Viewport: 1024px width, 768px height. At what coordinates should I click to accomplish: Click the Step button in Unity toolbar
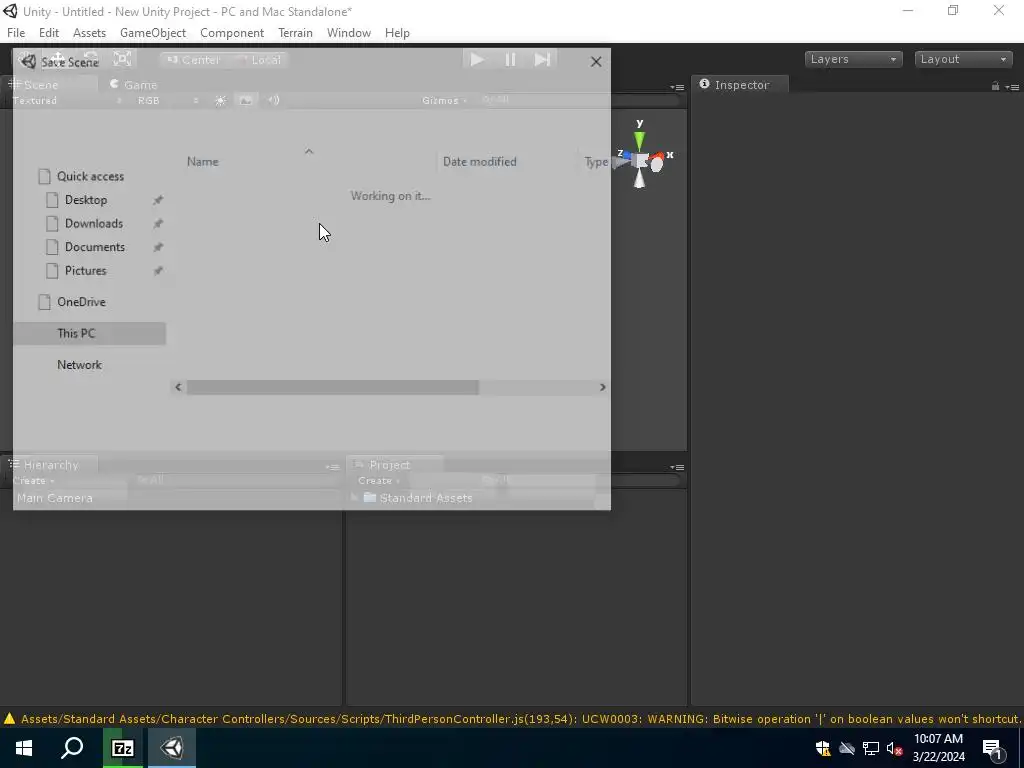pos(542,59)
